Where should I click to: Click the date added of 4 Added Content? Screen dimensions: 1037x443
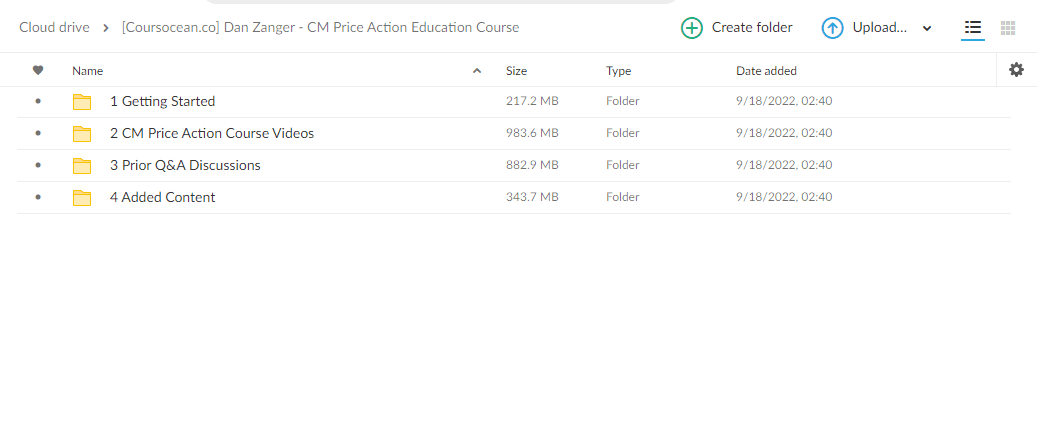(x=784, y=197)
